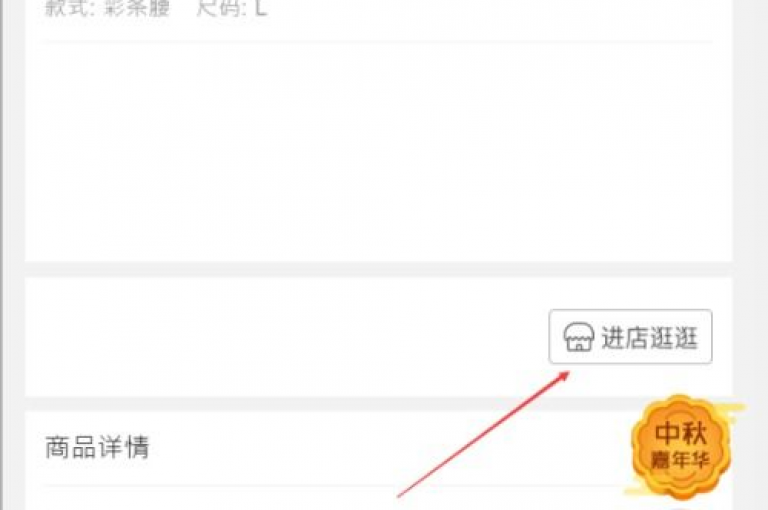Click gray gap above 商品详情 card
The image size is (768, 510).
click(378, 404)
